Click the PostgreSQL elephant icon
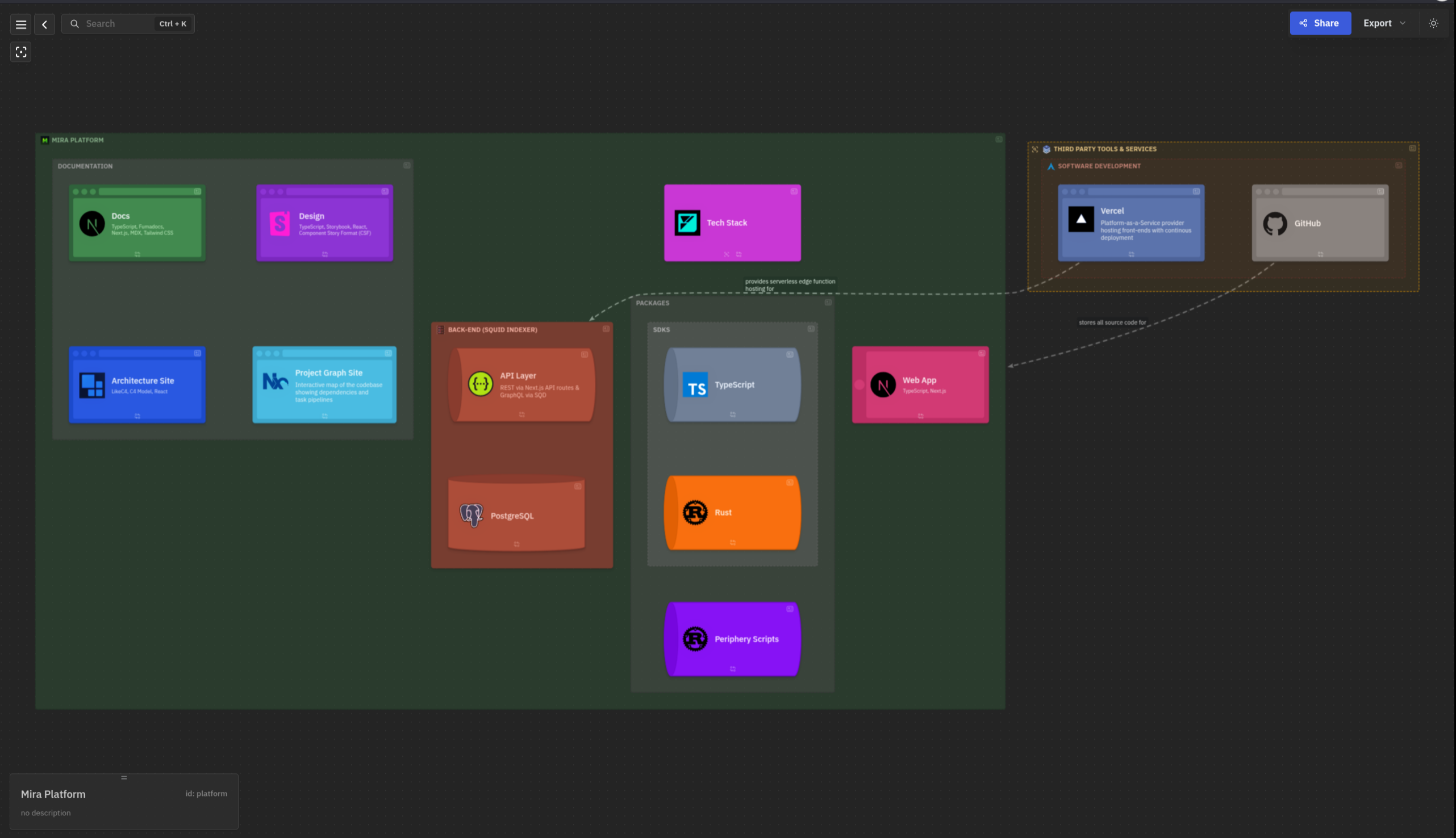Image resolution: width=1456 pixels, height=838 pixels. [471, 515]
